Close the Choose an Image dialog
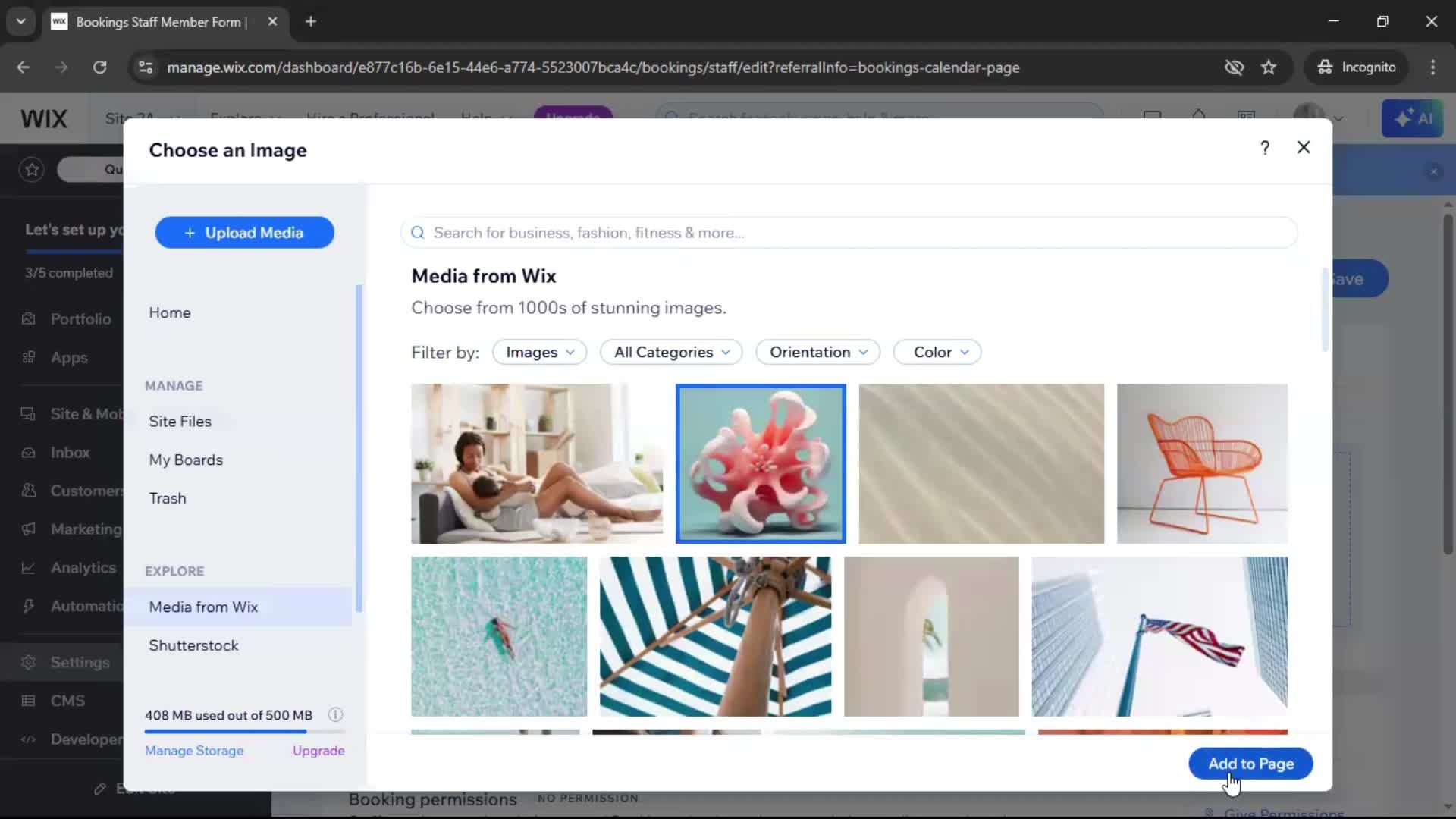 (1304, 148)
